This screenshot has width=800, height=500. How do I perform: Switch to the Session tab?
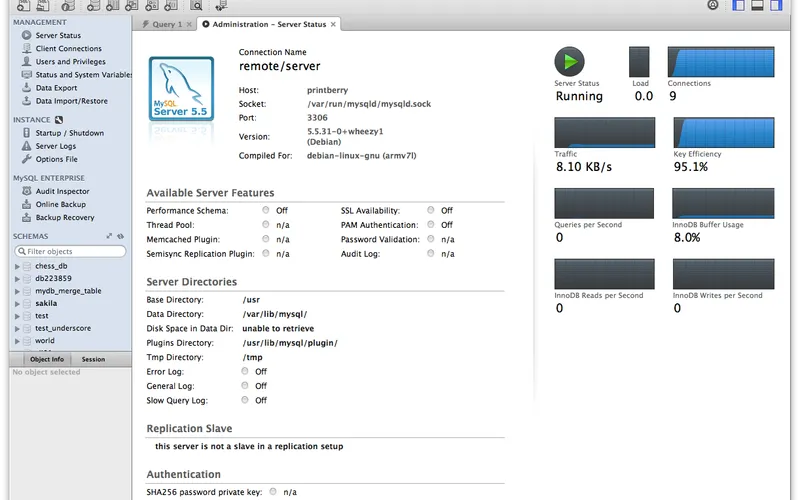[x=93, y=359]
